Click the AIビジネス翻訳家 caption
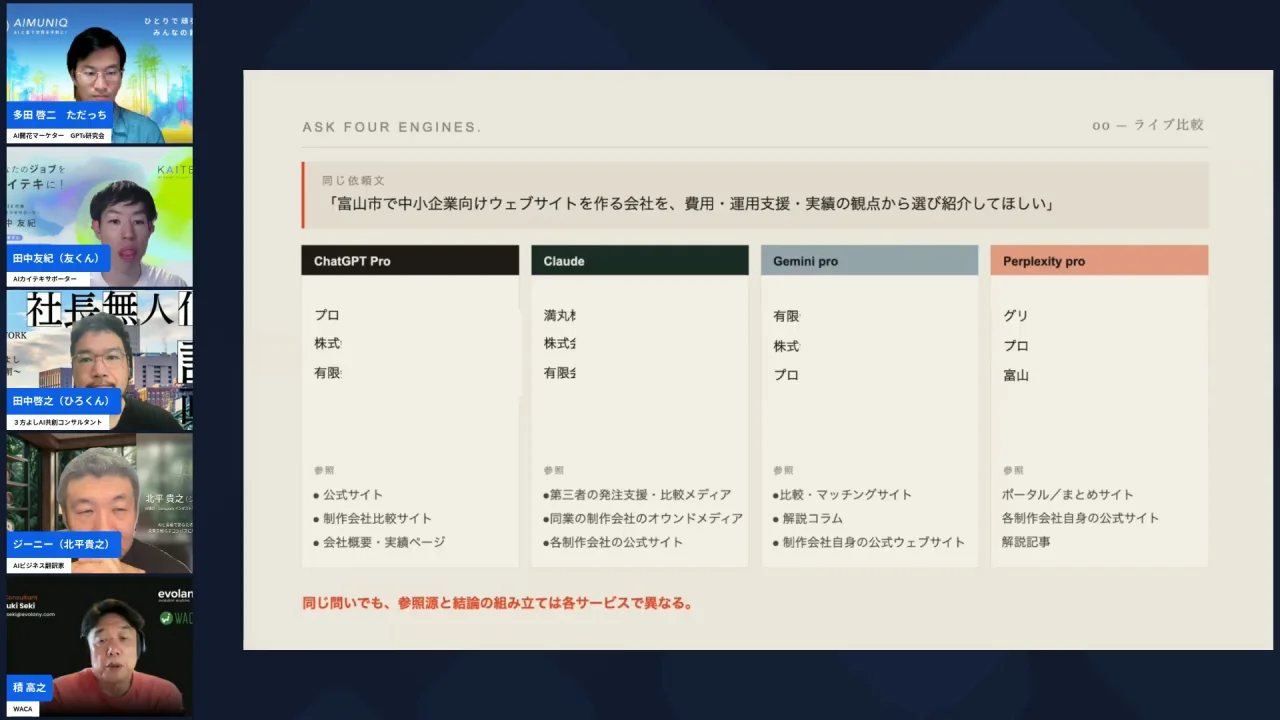 [x=39, y=566]
